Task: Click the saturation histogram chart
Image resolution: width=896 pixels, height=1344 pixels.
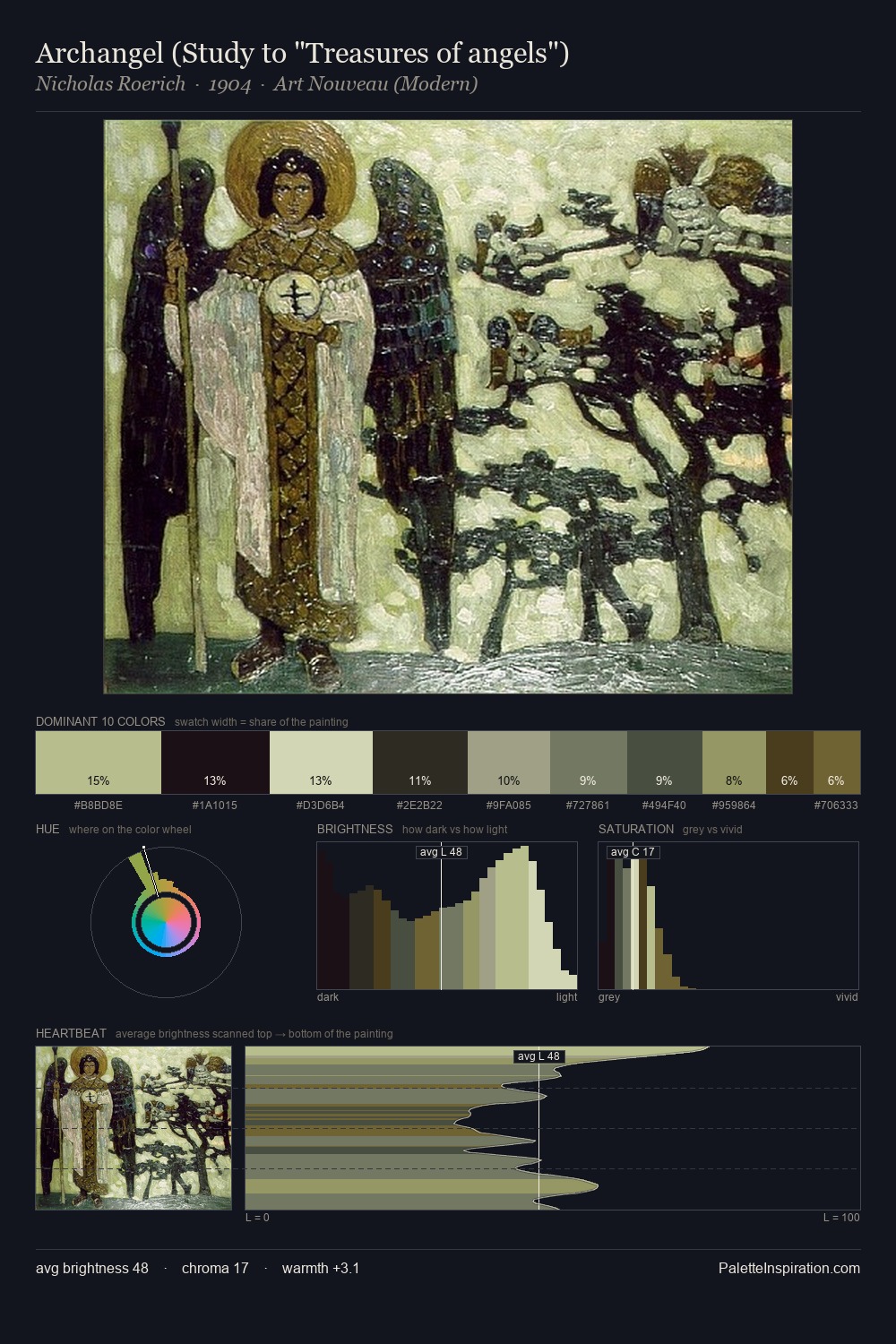Action: coord(728,916)
